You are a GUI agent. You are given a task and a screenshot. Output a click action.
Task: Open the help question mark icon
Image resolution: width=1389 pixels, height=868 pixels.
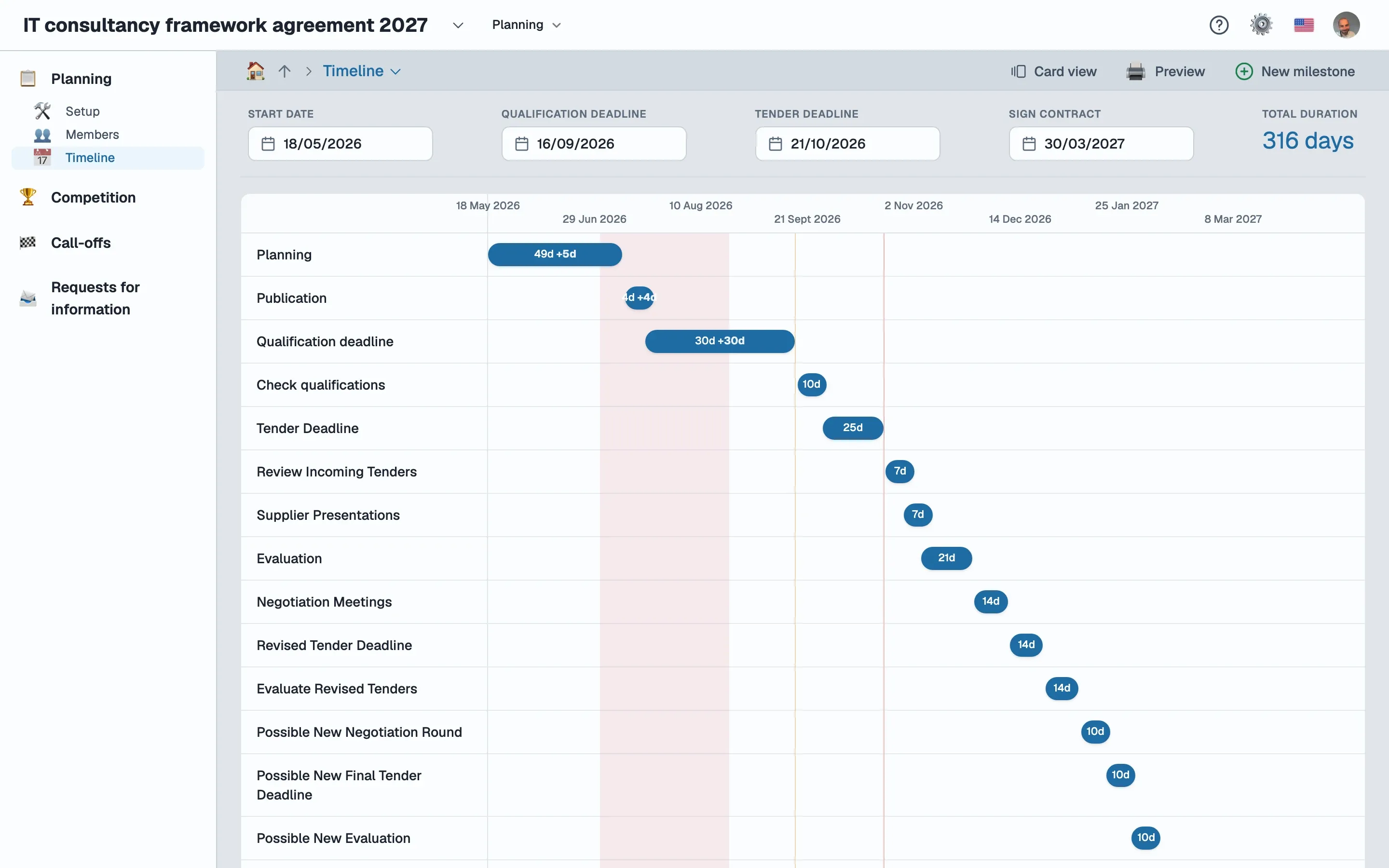pyautogui.click(x=1219, y=25)
